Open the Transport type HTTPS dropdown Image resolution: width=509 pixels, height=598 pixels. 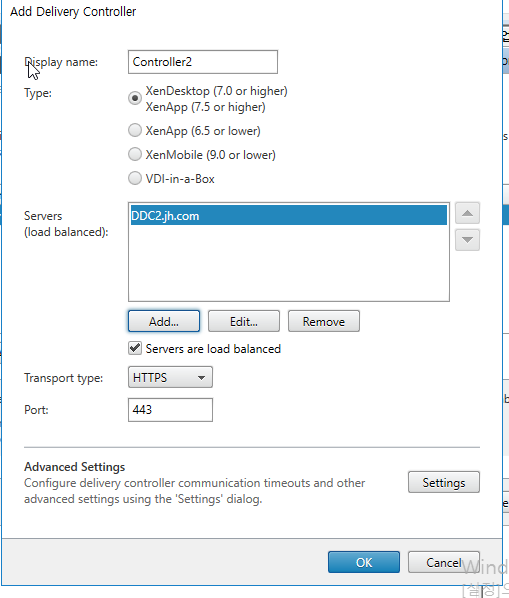click(x=170, y=377)
